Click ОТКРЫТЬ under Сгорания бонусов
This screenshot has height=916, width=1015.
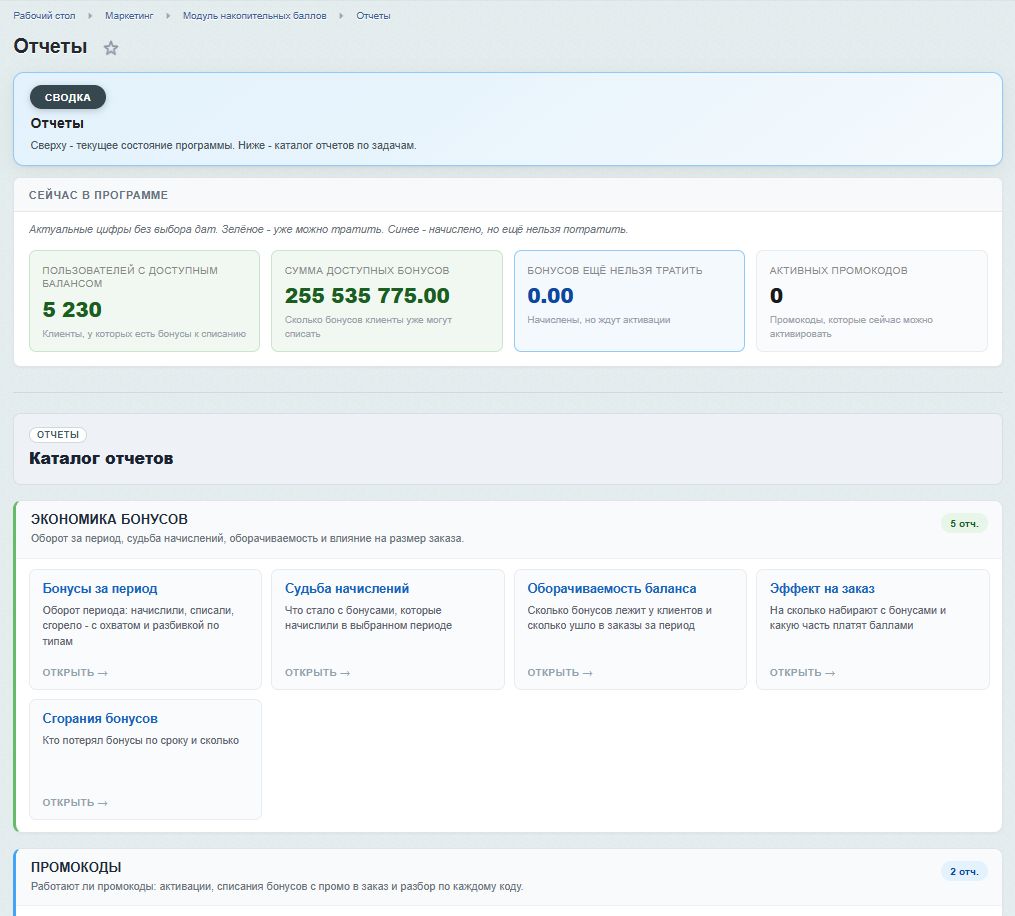coord(75,803)
